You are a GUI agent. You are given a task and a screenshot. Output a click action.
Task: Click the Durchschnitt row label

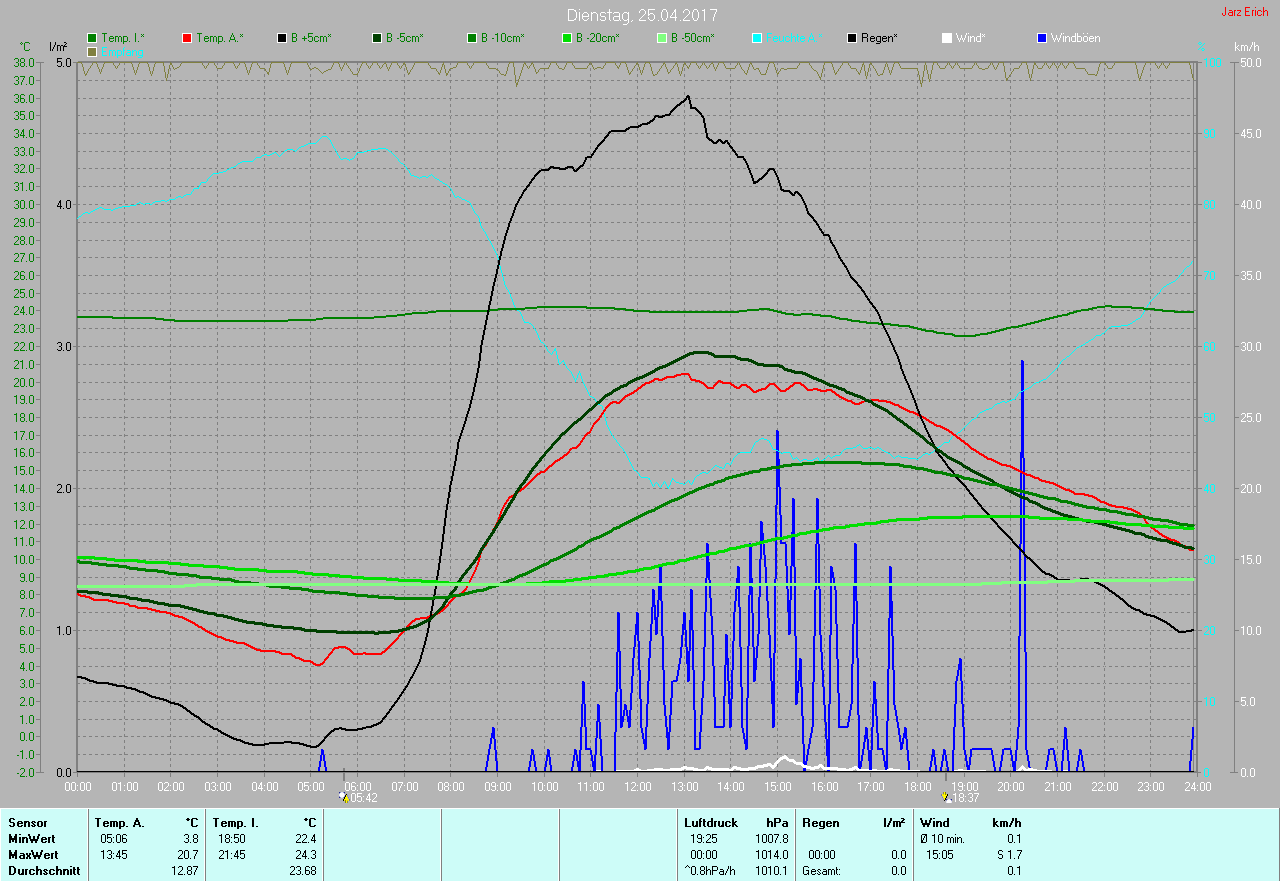click(44, 871)
